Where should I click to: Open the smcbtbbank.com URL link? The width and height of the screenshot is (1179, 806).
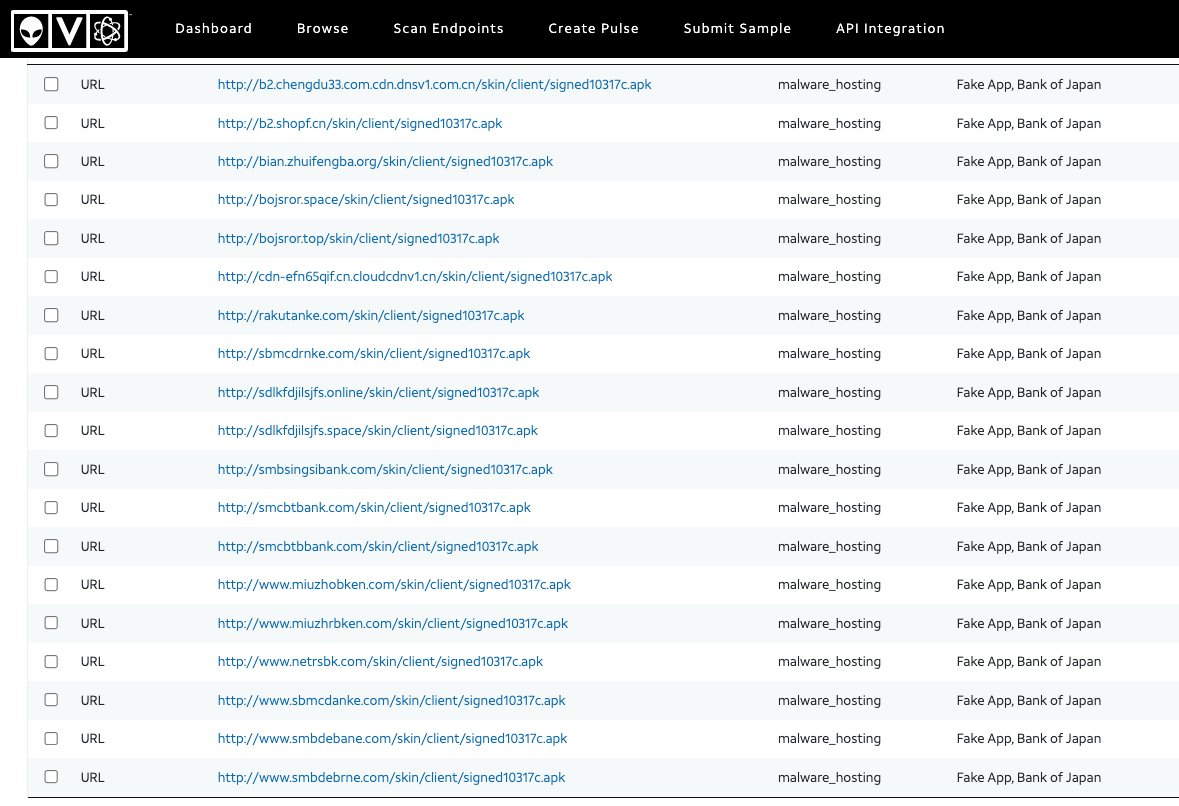pyautogui.click(x=378, y=547)
